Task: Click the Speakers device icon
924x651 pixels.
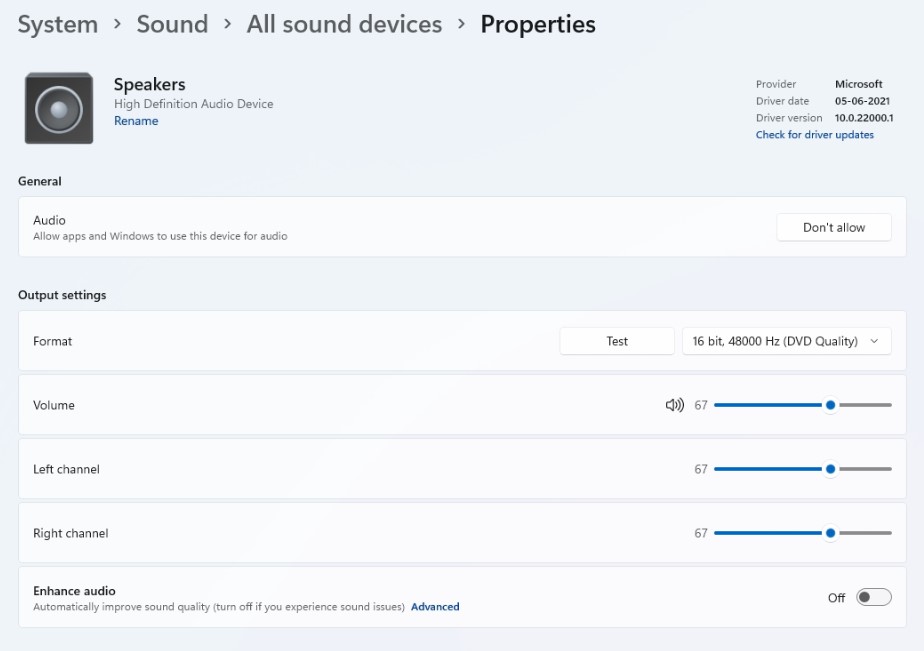Action: pyautogui.click(x=58, y=107)
